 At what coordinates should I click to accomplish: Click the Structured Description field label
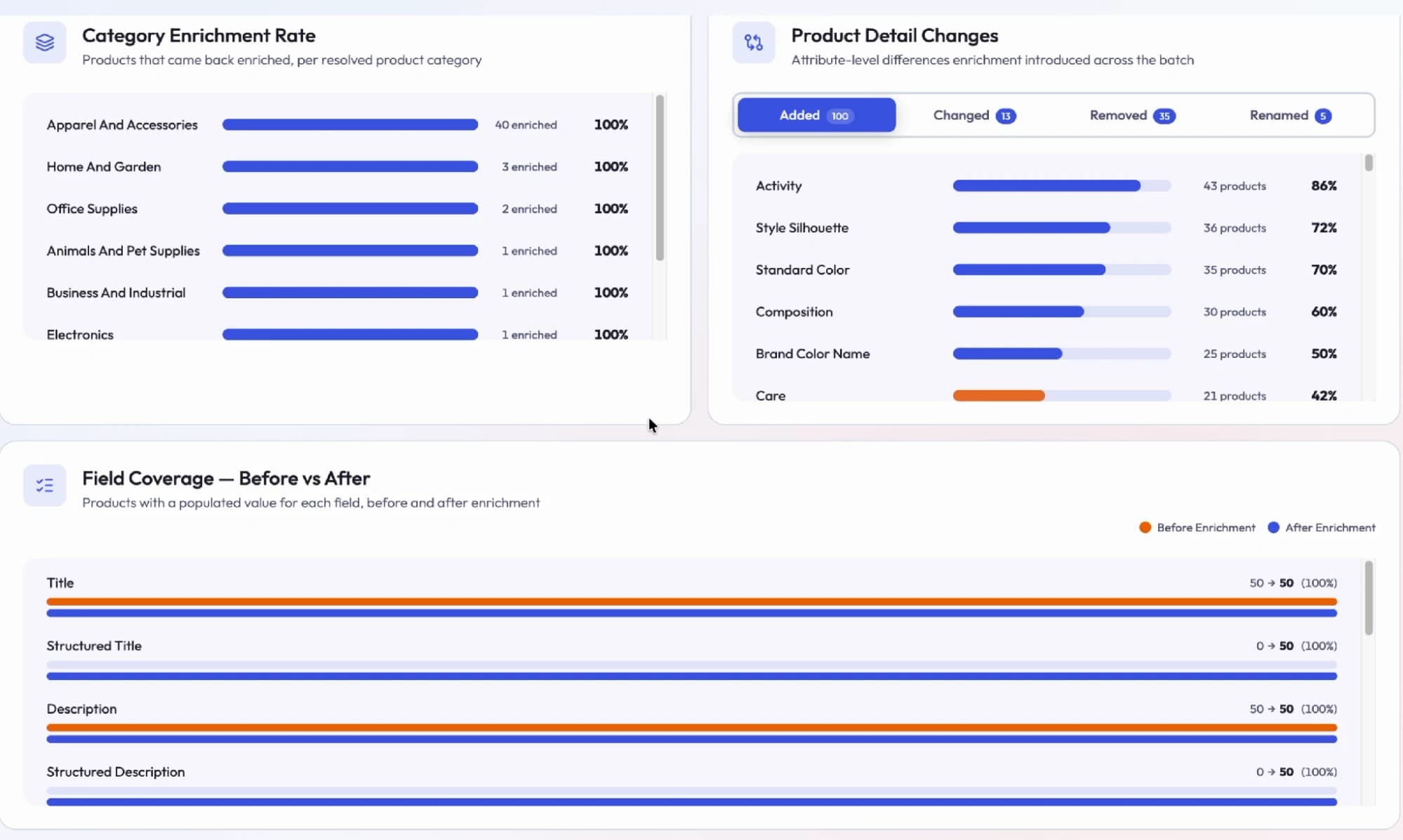click(x=116, y=772)
